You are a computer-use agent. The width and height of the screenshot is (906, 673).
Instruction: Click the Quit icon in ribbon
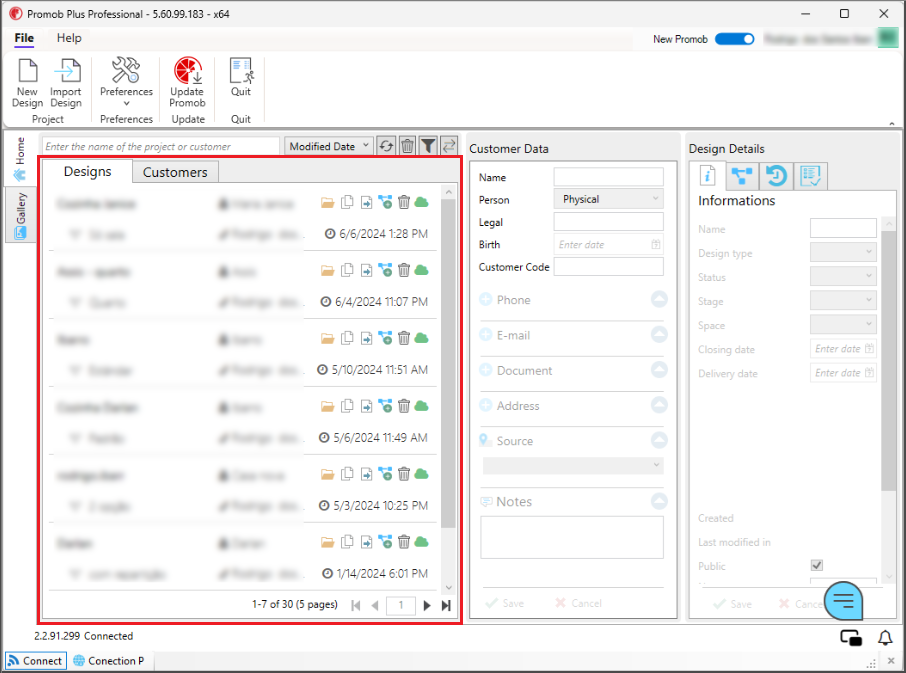pyautogui.click(x=241, y=71)
